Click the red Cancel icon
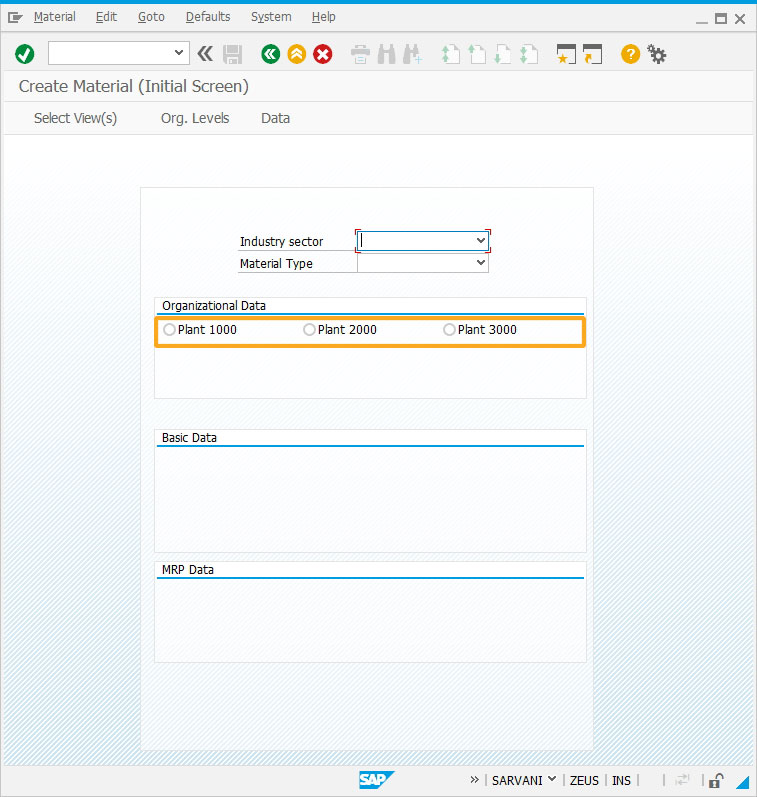Viewport: 757px width, 797px height. tap(322, 54)
